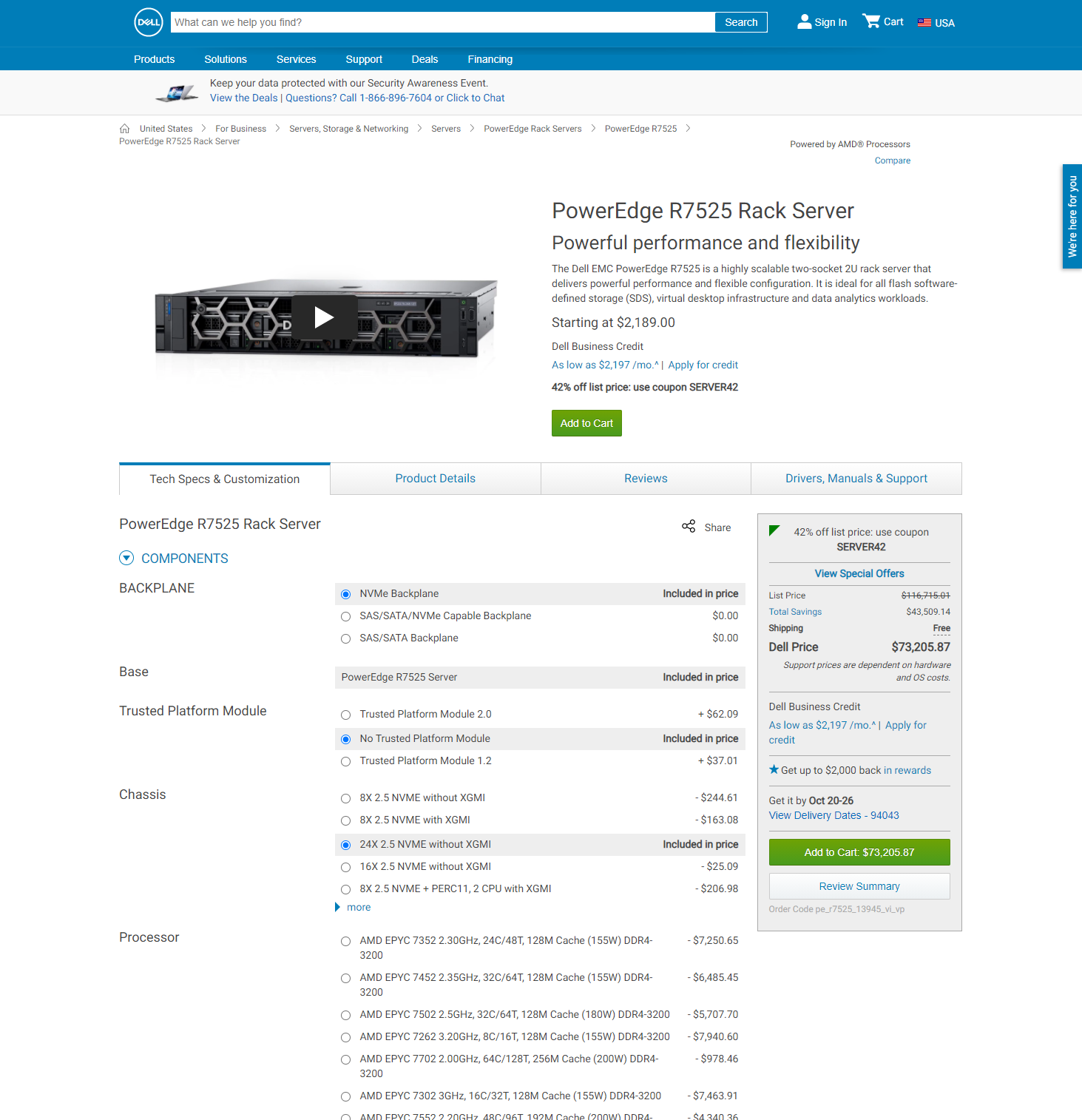This screenshot has height=1120, width=1082.
Task: Open the Solutions menu
Action: coord(226,59)
